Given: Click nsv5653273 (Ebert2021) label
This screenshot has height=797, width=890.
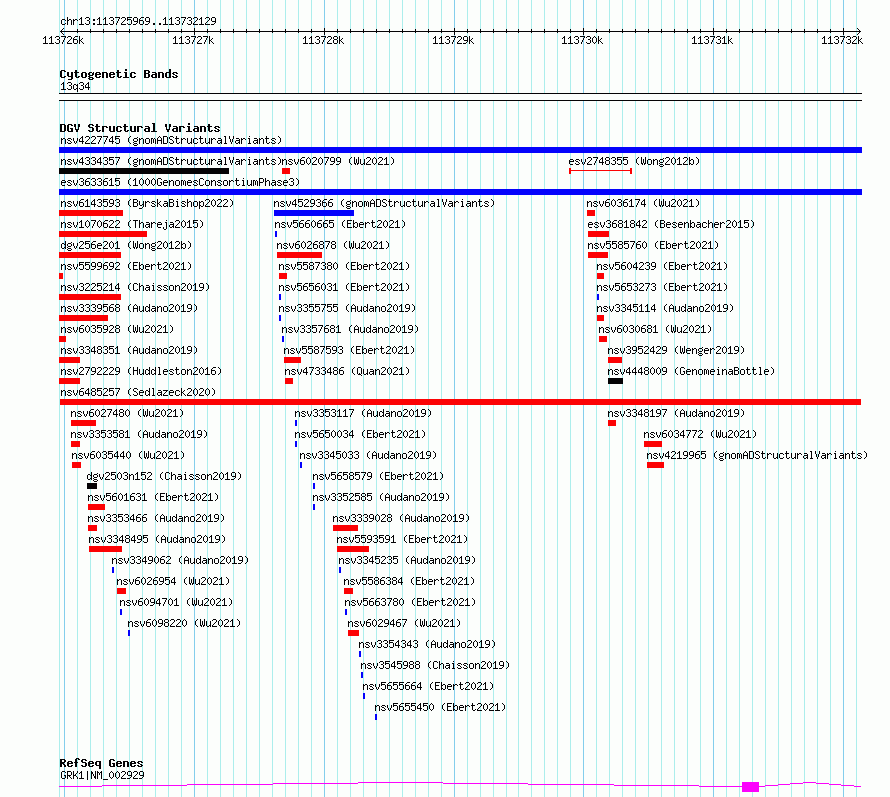Looking at the screenshot, I should point(662,287).
